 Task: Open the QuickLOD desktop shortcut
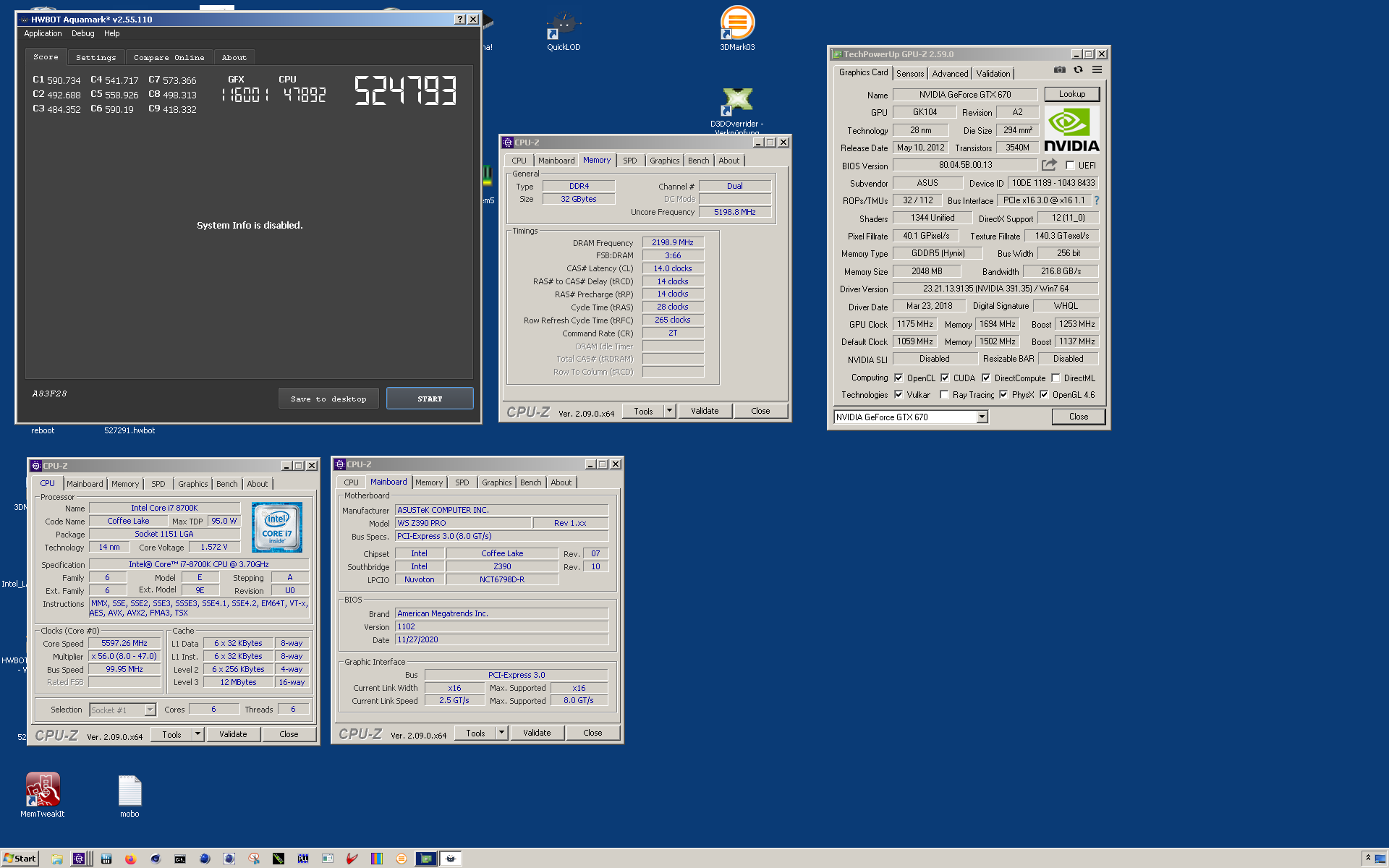pyautogui.click(x=564, y=31)
